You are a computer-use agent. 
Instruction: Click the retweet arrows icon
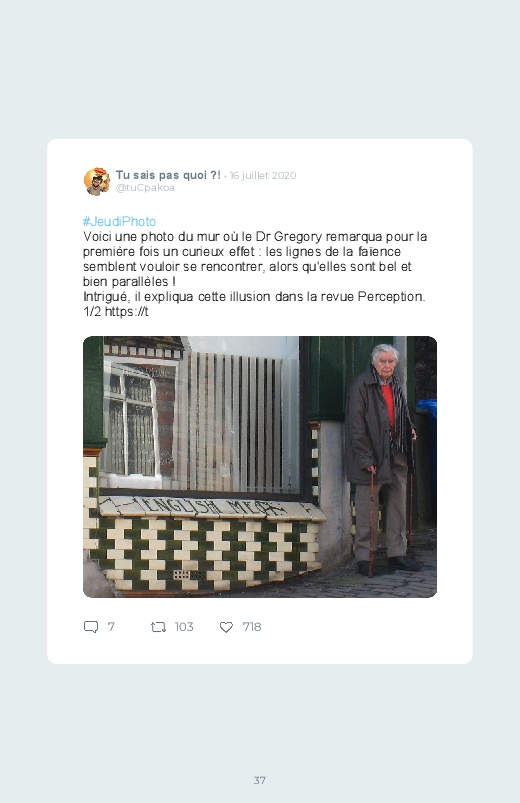click(x=158, y=627)
